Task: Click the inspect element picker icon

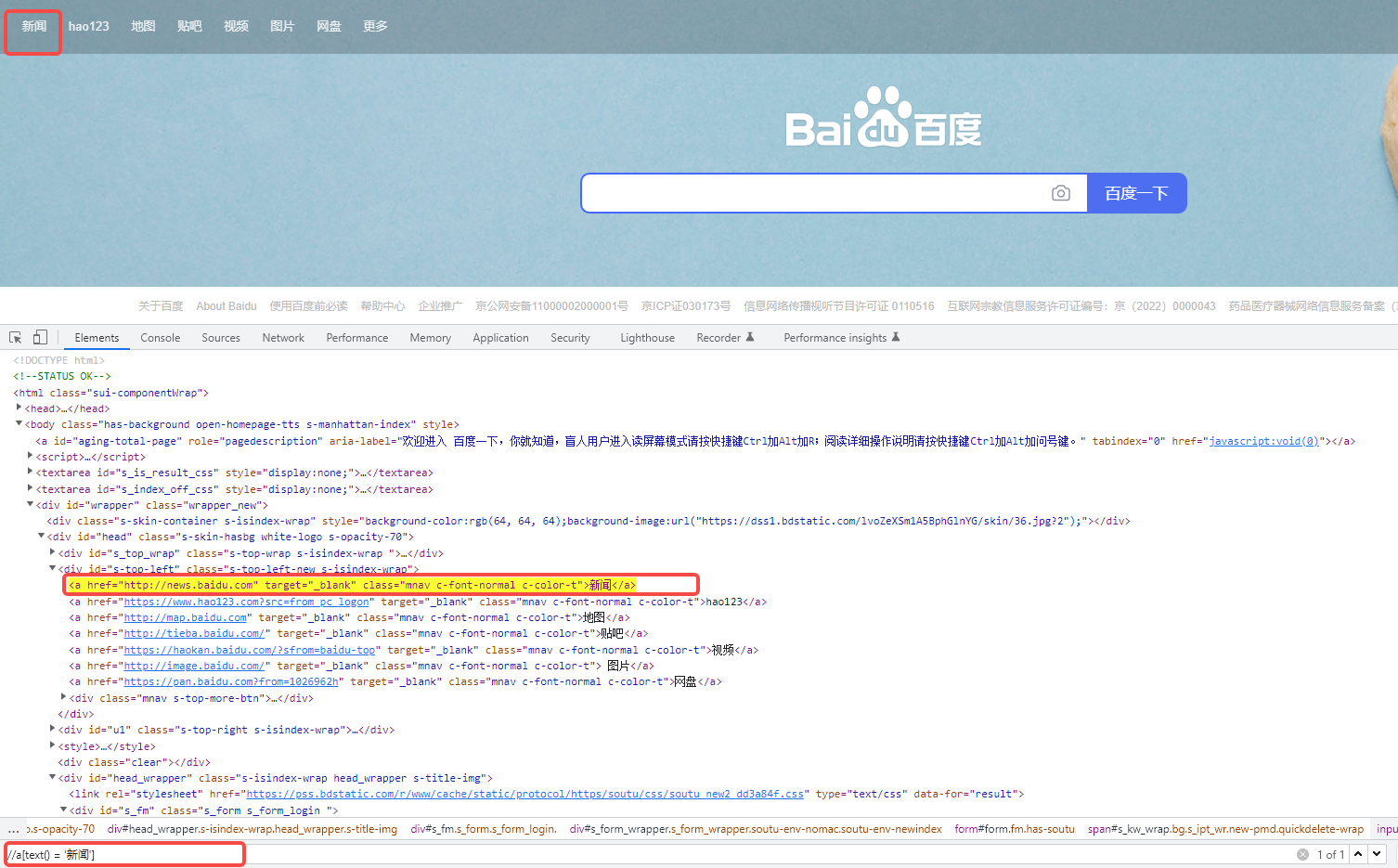Action: coord(16,337)
